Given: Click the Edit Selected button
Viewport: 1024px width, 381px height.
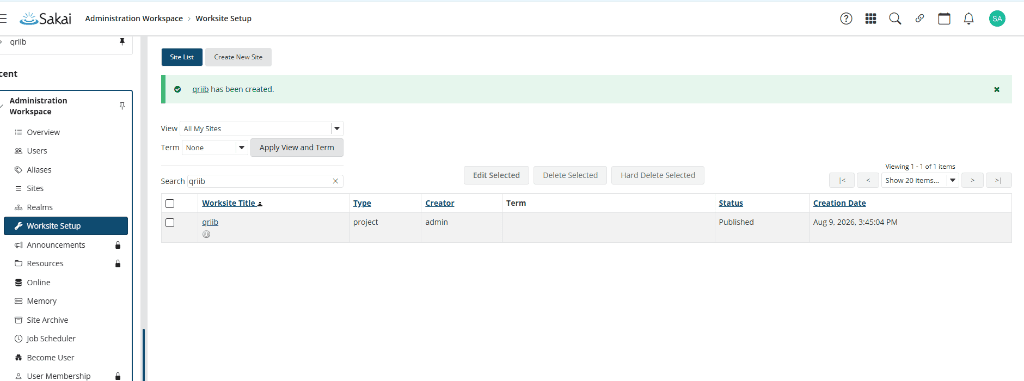Looking at the screenshot, I should coord(496,175).
